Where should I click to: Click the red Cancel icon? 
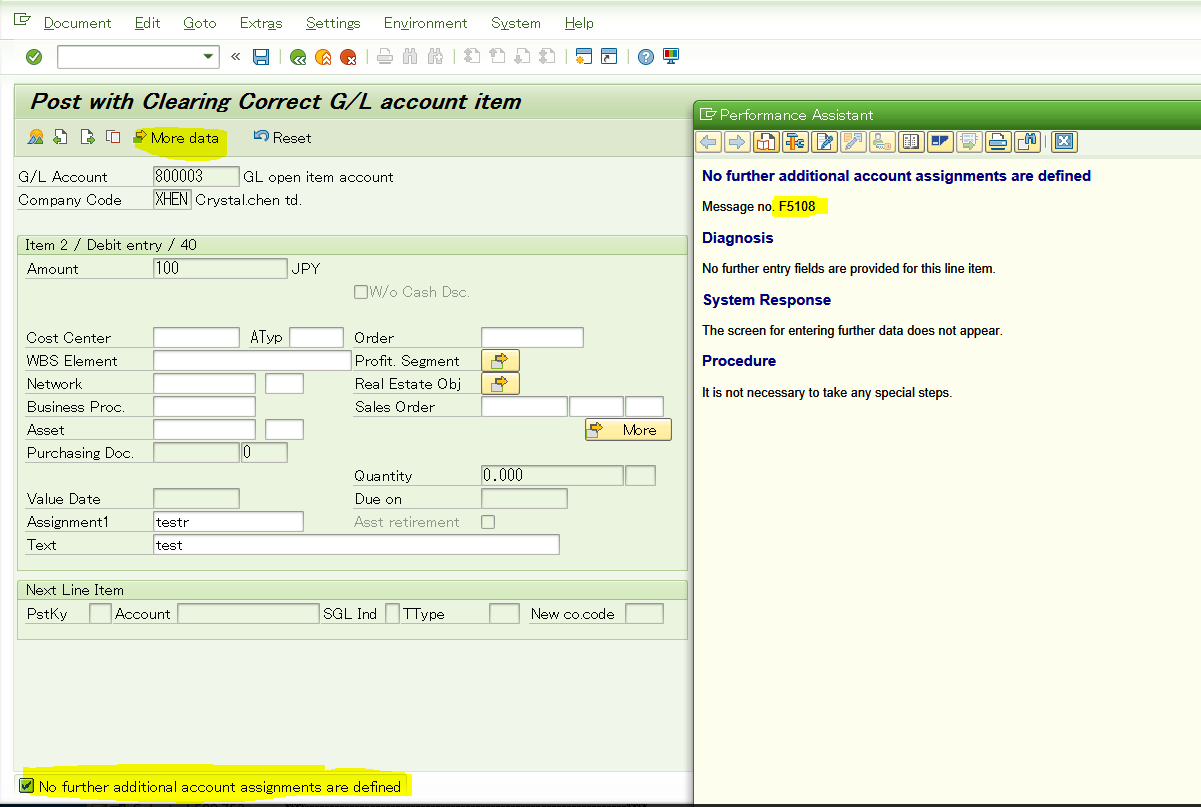[348, 57]
